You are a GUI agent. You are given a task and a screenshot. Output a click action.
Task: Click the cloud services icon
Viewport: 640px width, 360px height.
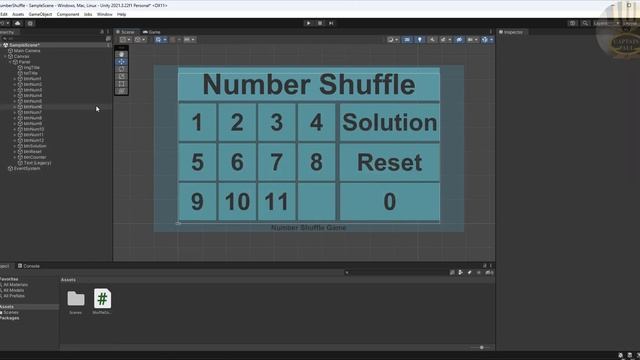(x=18, y=23)
